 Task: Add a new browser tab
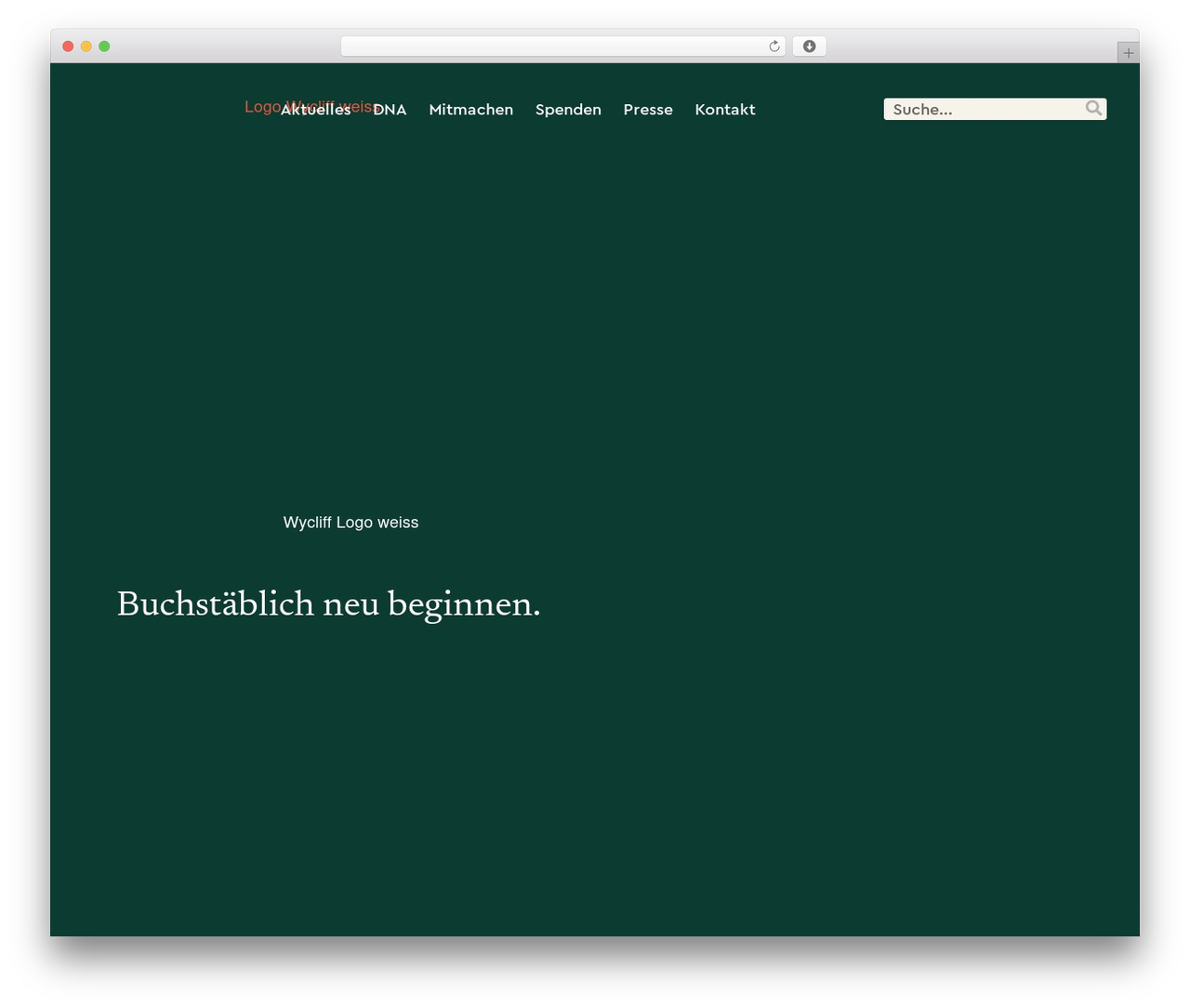point(1128,53)
